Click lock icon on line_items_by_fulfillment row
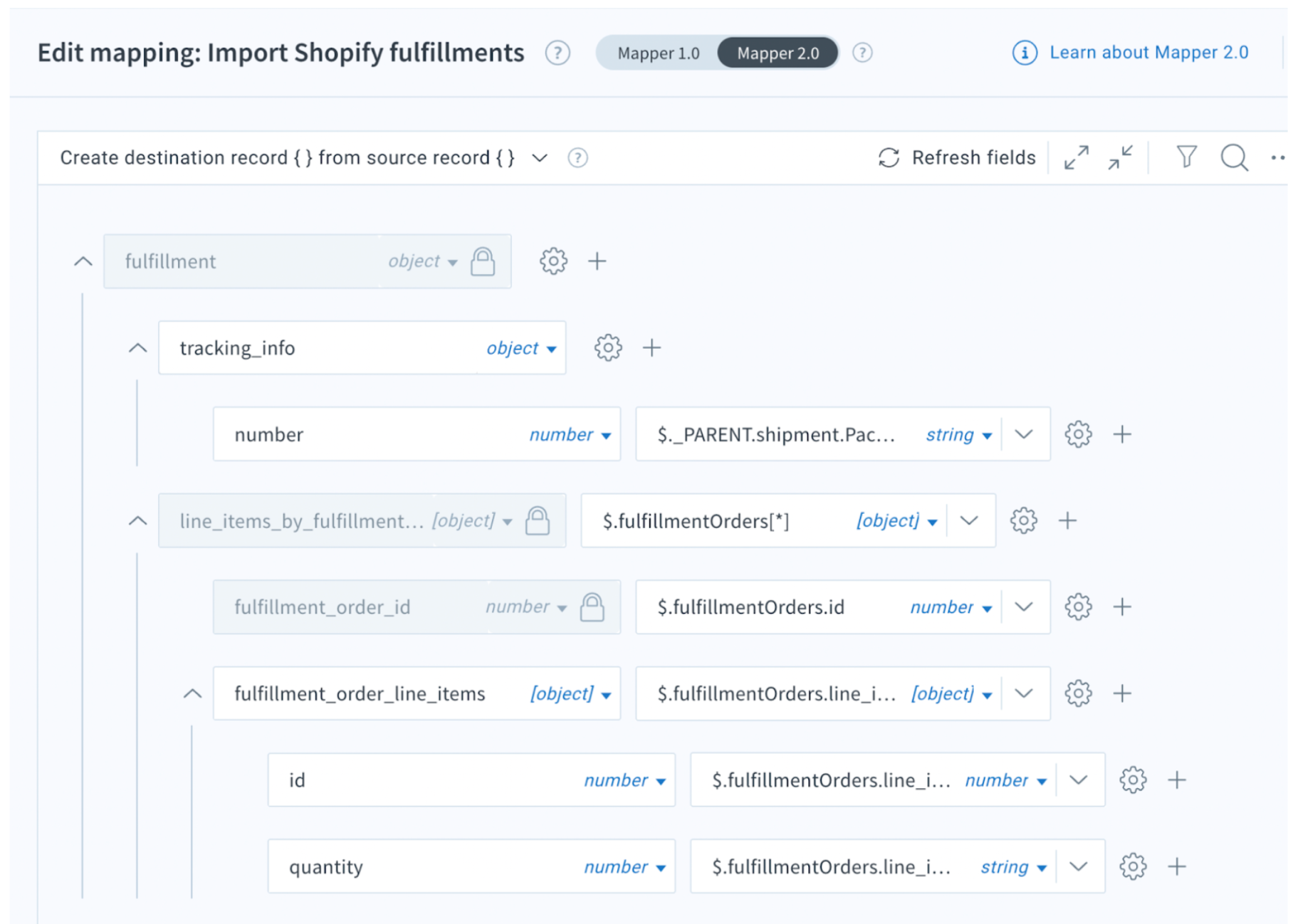The width and height of the screenshot is (1293, 924). (538, 521)
